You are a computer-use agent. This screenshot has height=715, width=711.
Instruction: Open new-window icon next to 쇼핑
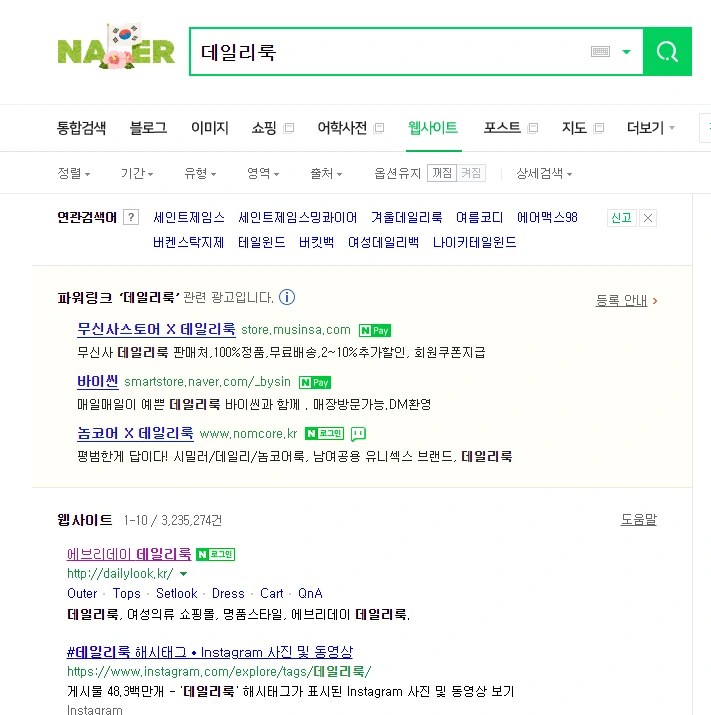pyautogui.click(x=289, y=128)
